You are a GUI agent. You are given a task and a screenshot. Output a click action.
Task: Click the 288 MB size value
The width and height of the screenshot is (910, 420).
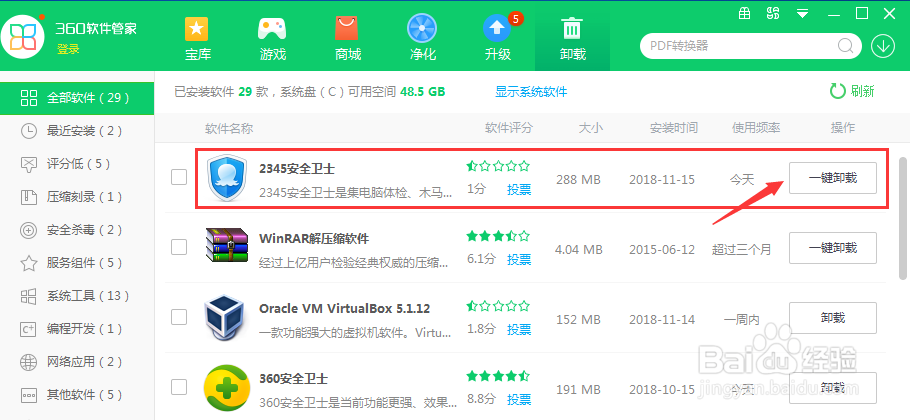pyautogui.click(x=578, y=180)
